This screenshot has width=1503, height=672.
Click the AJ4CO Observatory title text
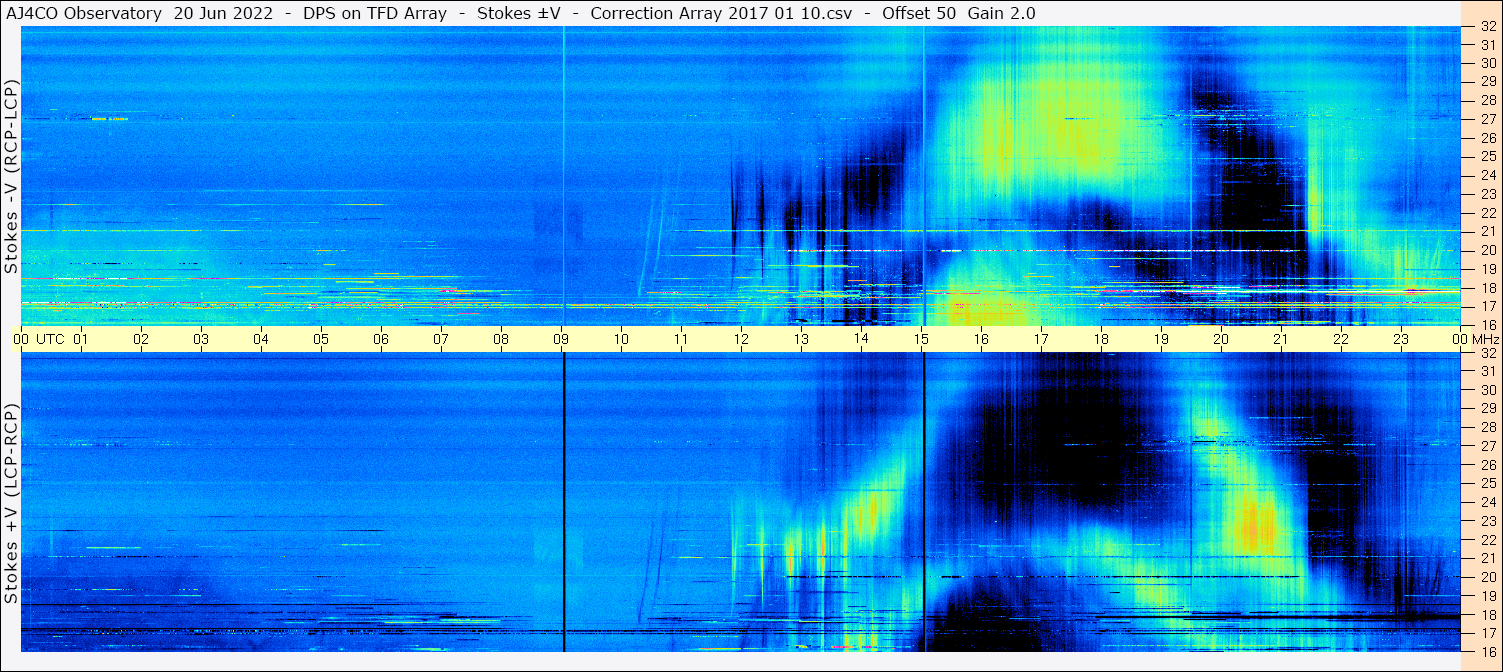[x=84, y=13]
